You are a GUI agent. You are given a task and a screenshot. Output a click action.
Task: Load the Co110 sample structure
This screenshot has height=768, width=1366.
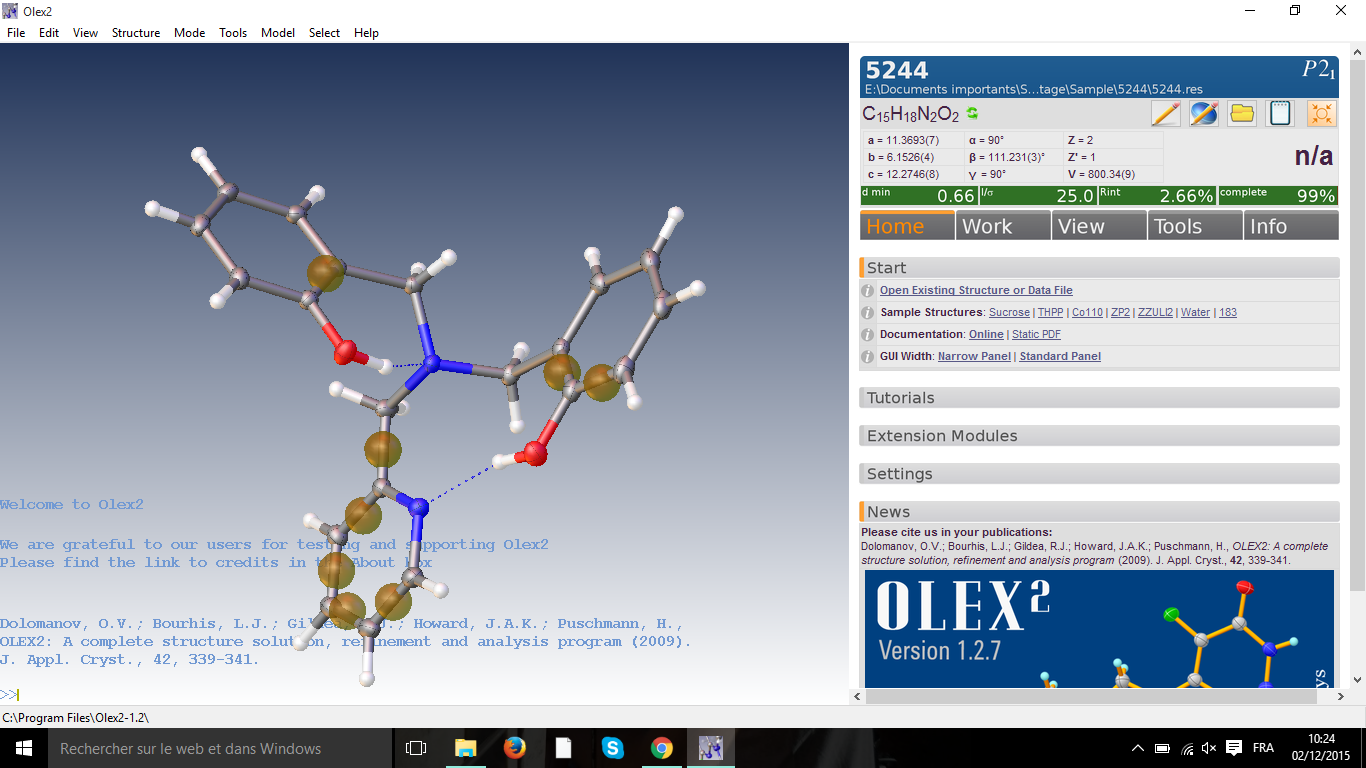click(1087, 312)
